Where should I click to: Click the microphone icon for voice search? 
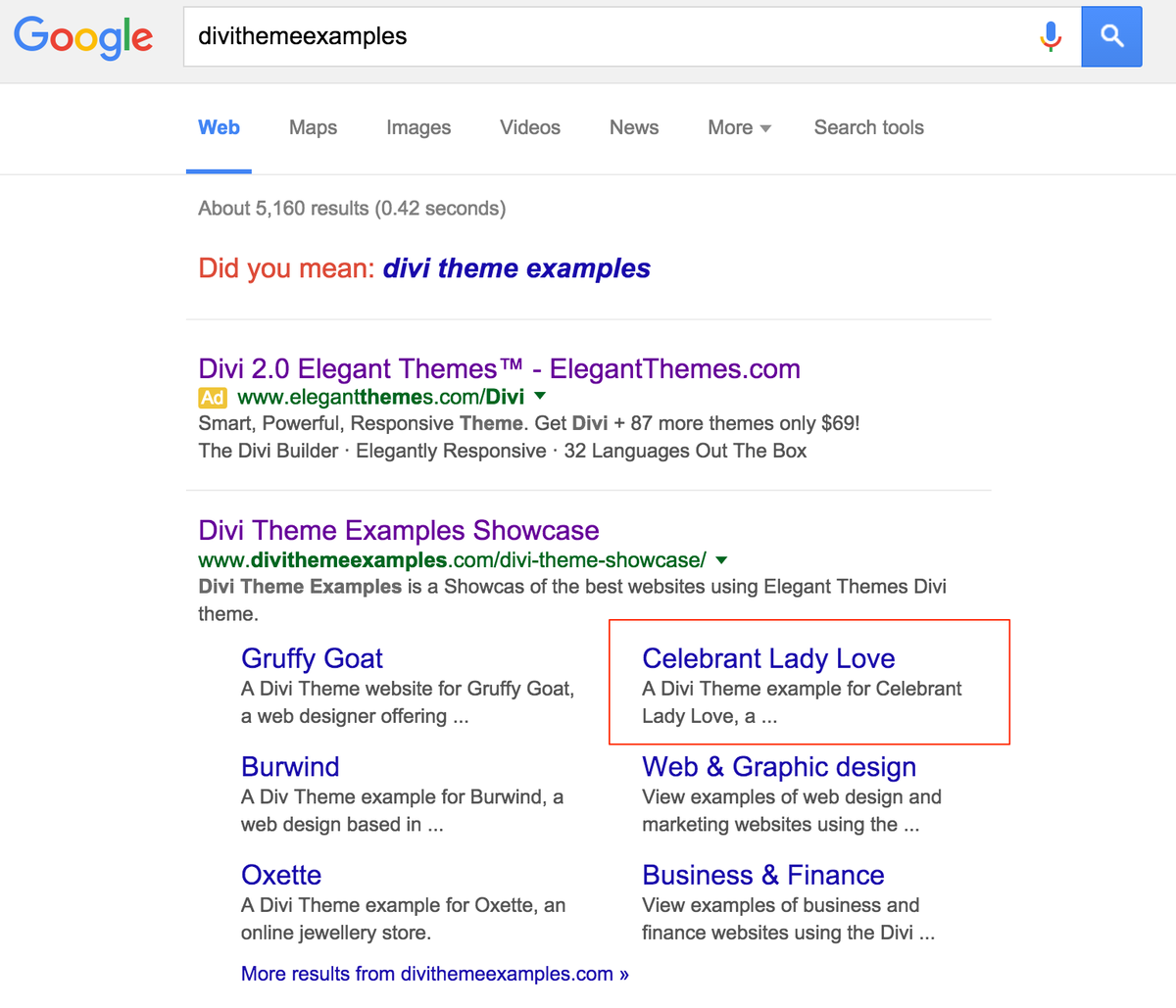[x=1051, y=36]
